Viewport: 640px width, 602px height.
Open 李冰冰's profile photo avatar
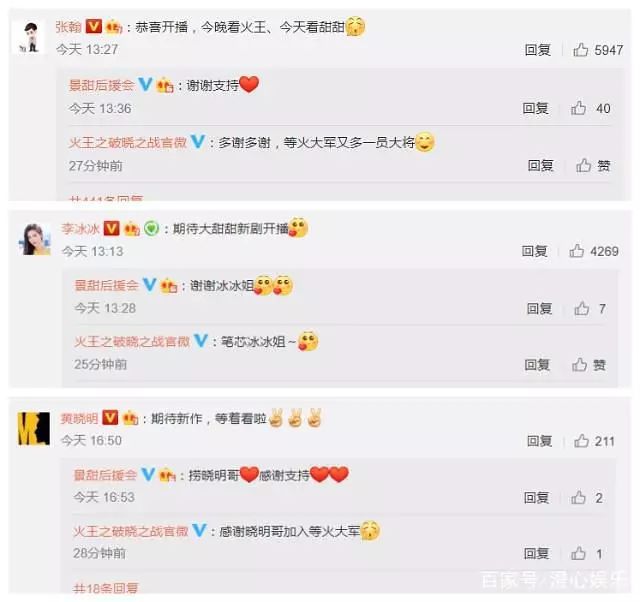tap(35, 239)
